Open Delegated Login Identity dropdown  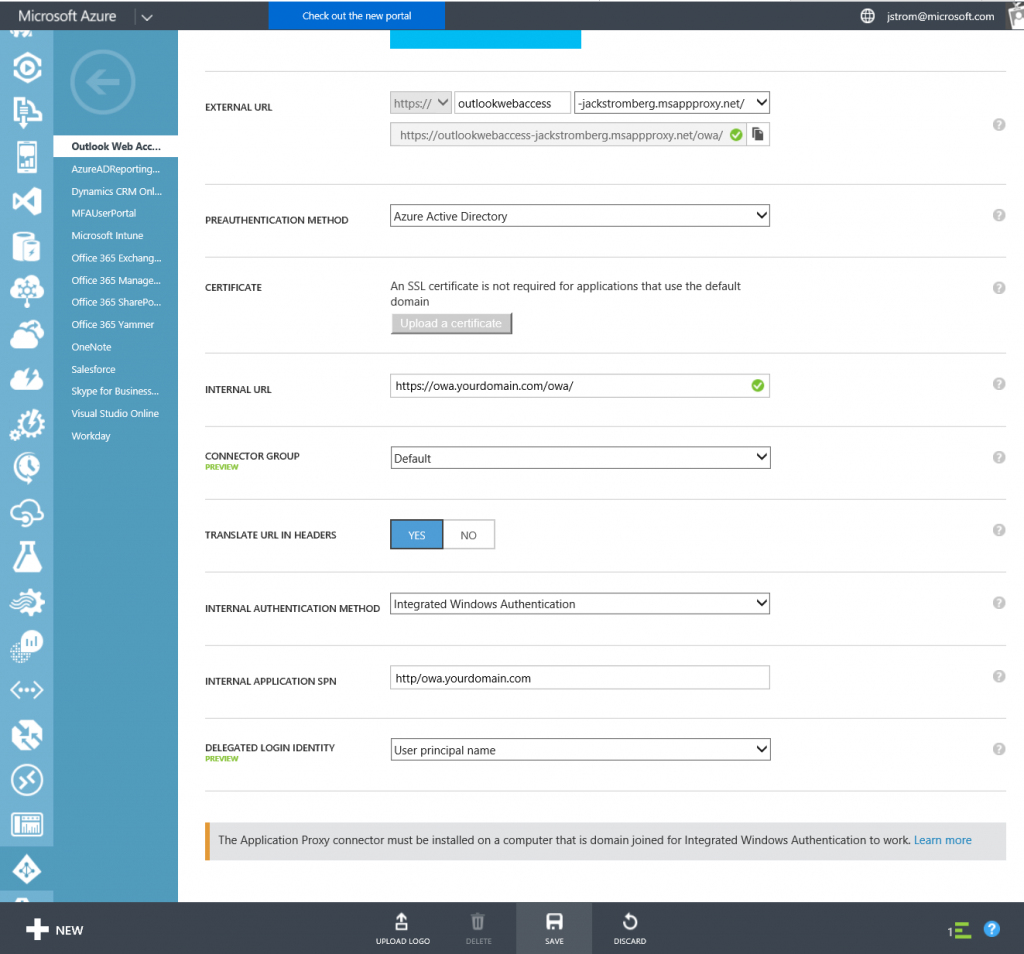click(580, 750)
